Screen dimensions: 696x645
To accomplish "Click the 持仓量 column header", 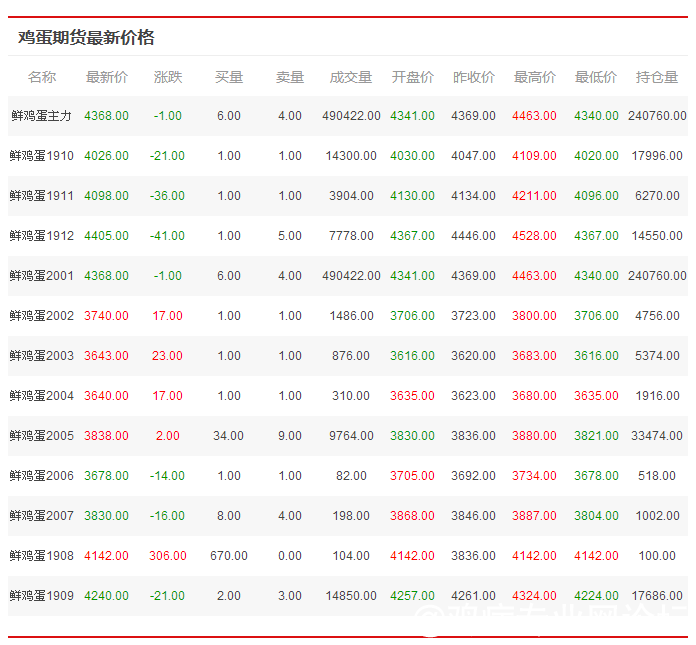I will (657, 77).
